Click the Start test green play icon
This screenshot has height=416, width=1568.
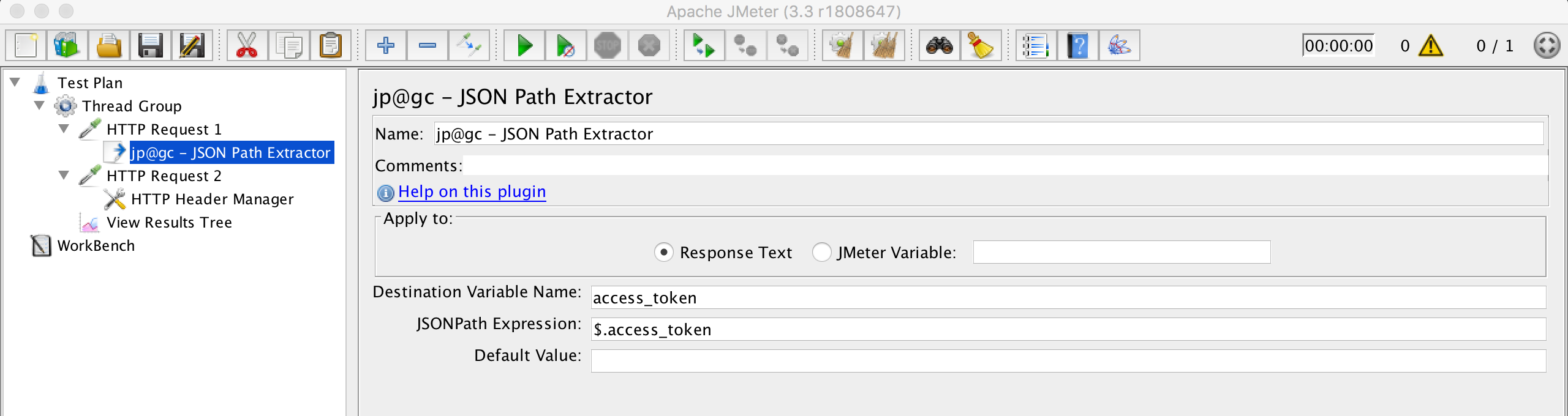[524, 46]
